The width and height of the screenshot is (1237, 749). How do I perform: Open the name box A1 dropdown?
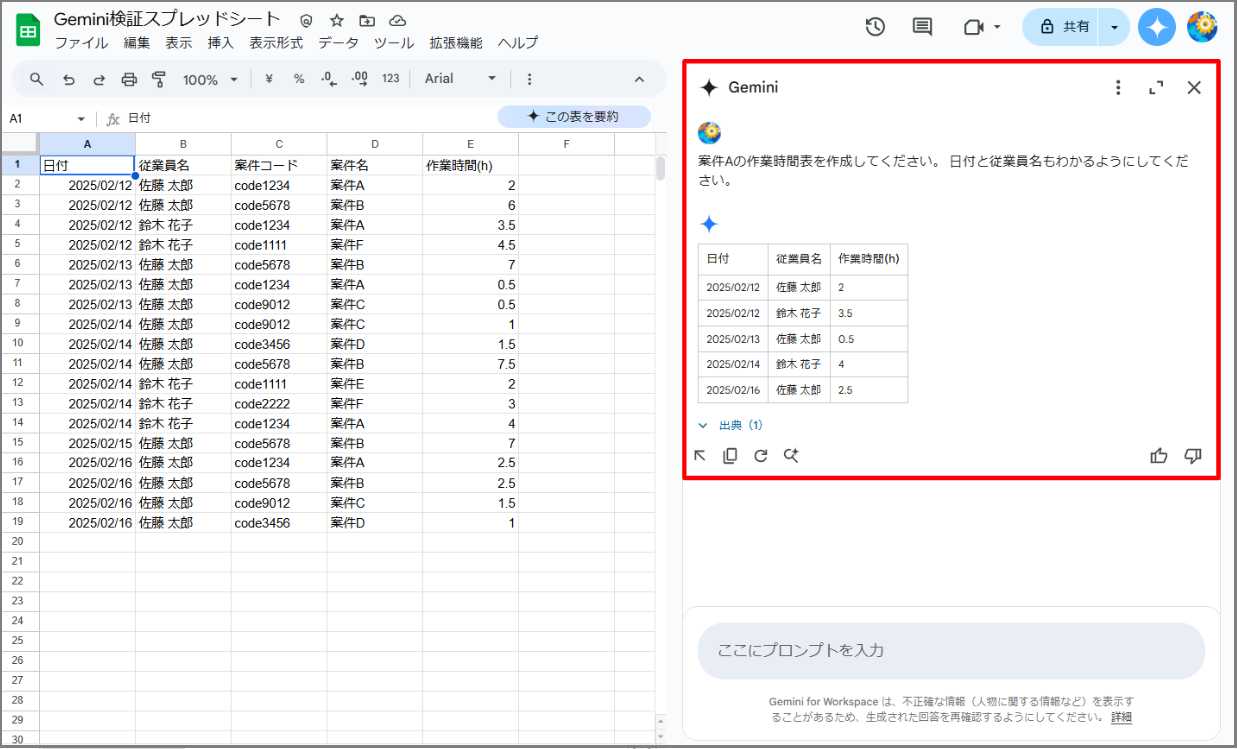click(81, 118)
